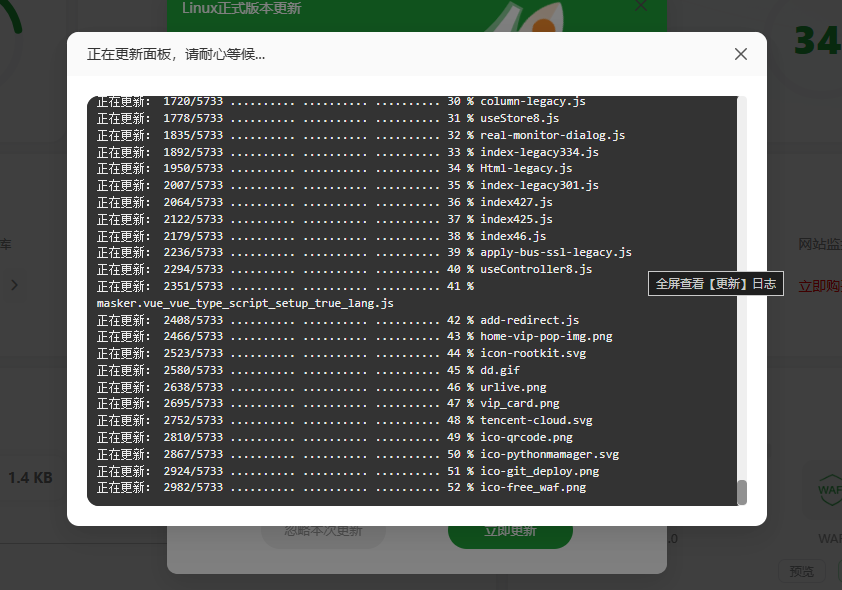Click log line tencent-cloud.svg
Image resolution: width=842 pixels, height=590 pixels.
344,420
